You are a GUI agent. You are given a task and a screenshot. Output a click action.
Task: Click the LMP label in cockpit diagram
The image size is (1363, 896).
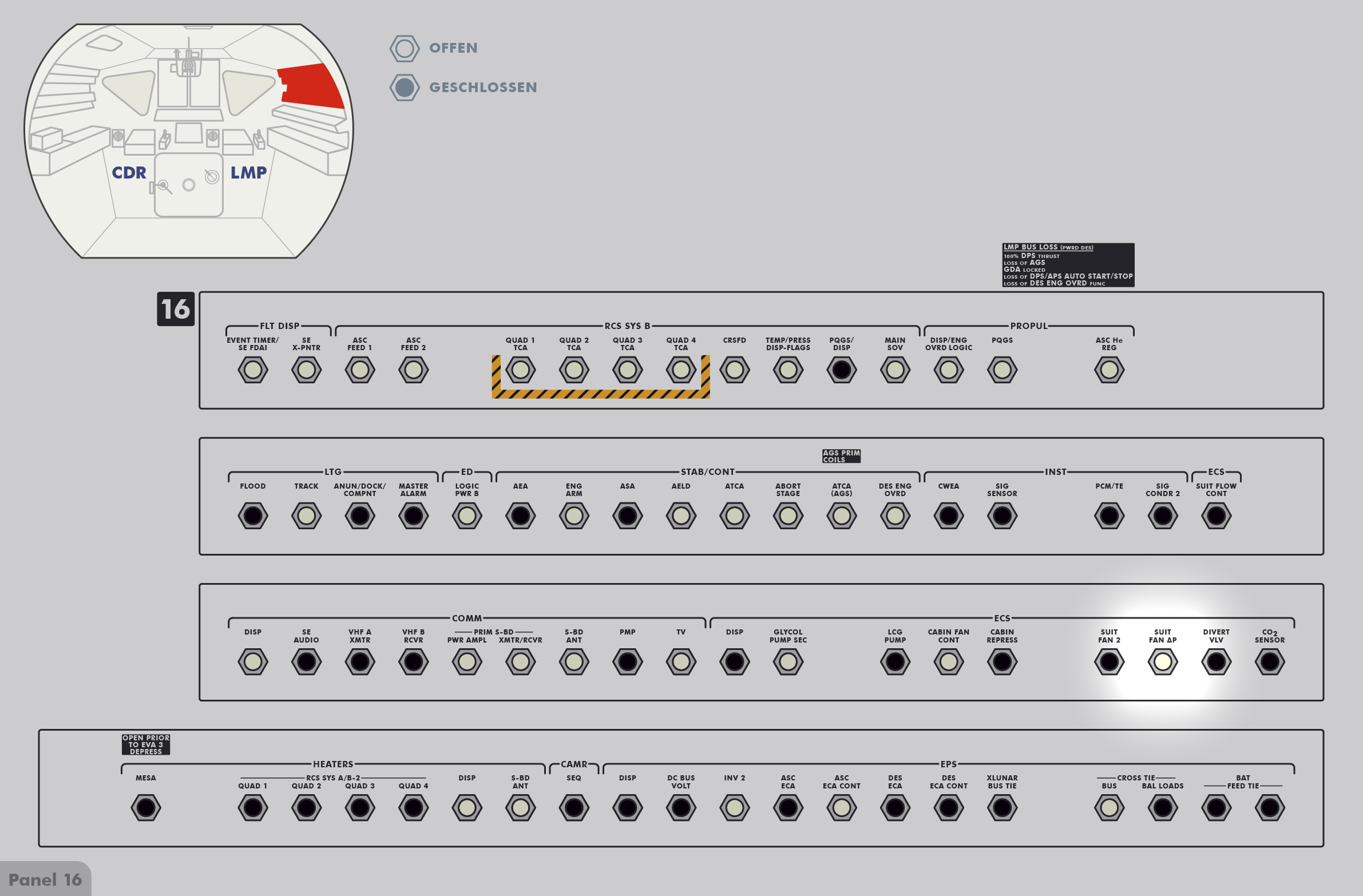pos(248,172)
